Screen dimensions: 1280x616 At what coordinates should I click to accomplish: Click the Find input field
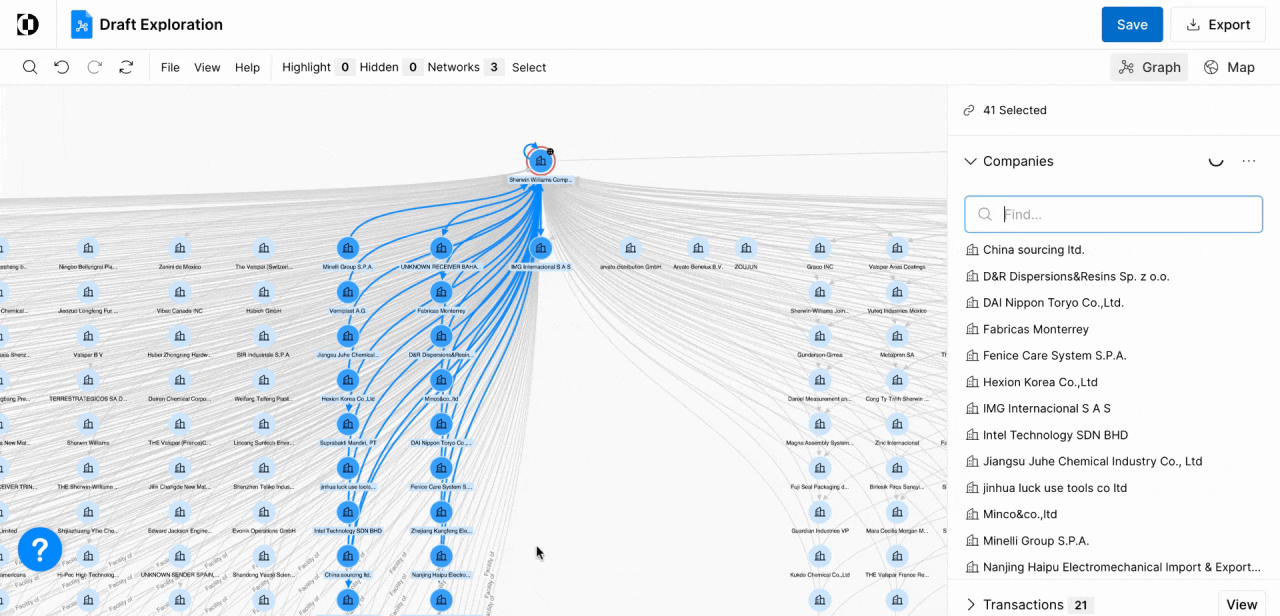(1120, 214)
